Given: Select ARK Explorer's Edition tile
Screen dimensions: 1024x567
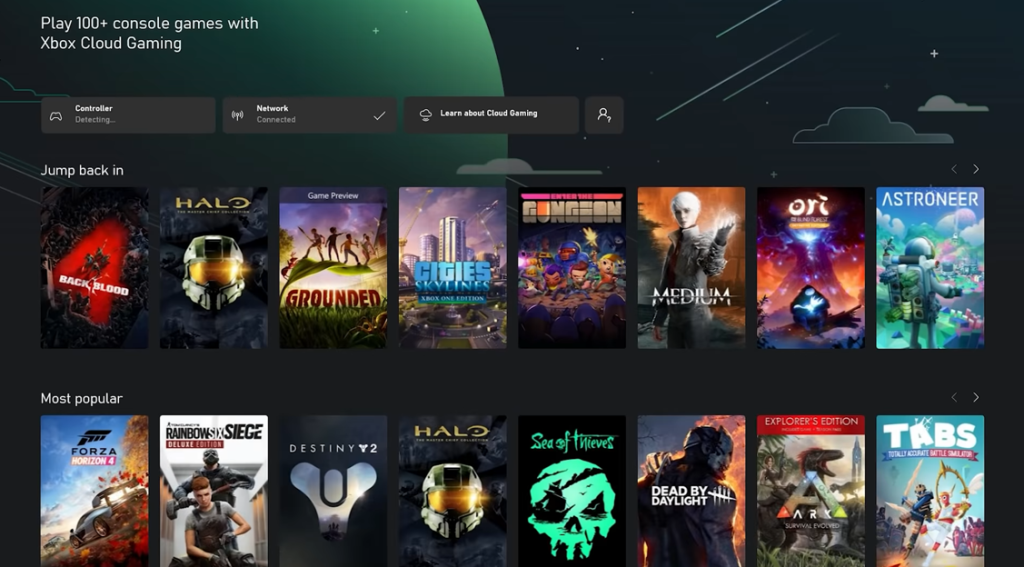Looking at the screenshot, I should 811,491.
